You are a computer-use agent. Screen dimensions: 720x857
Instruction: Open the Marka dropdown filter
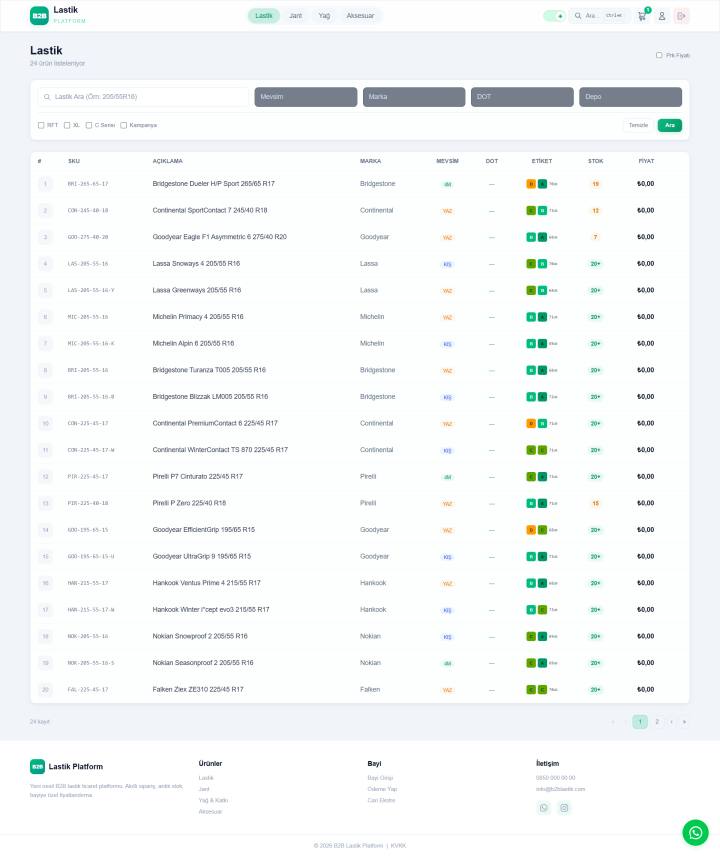tap(414, 97)
